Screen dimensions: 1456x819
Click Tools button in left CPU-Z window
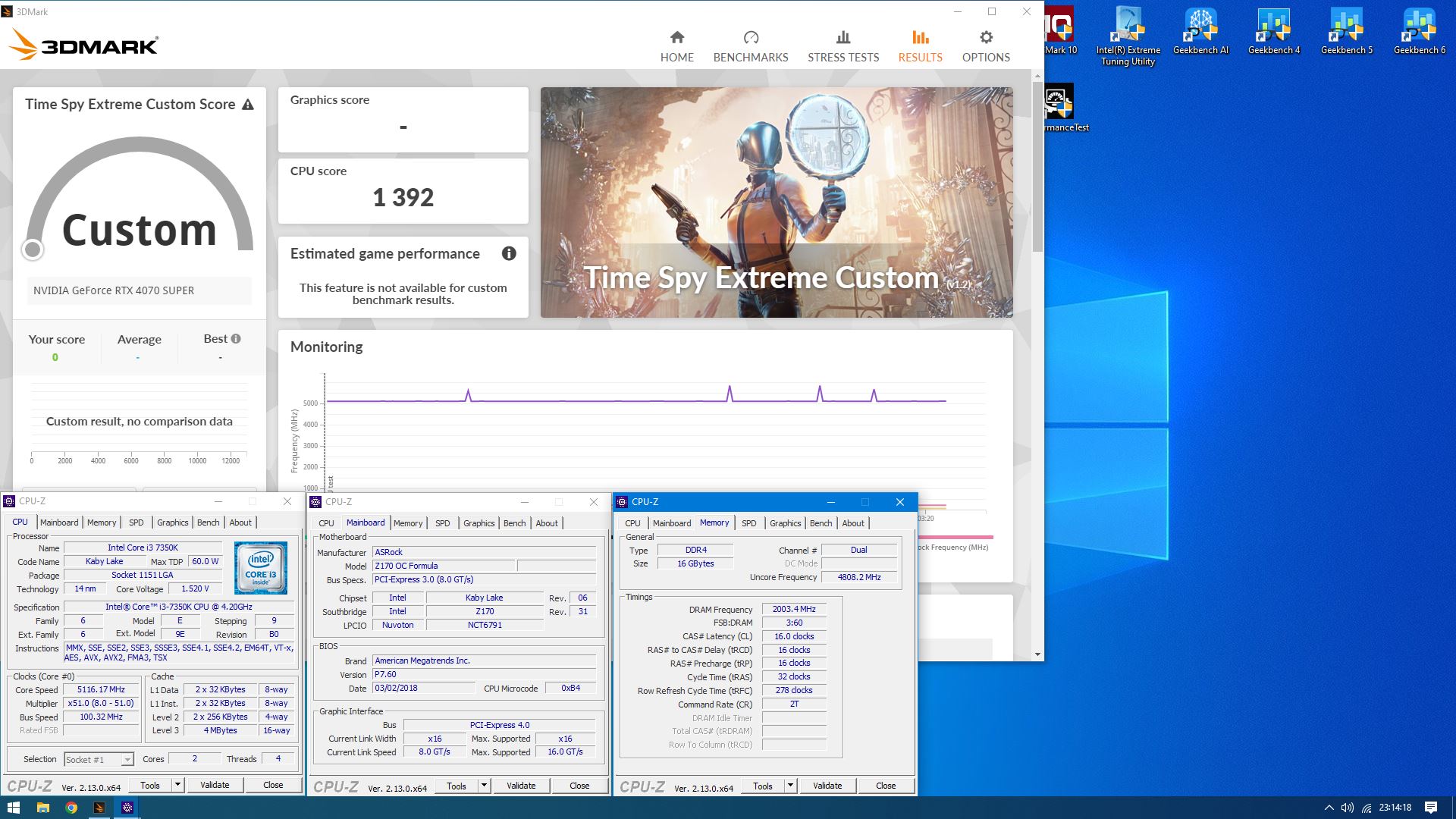click(150, 786)
